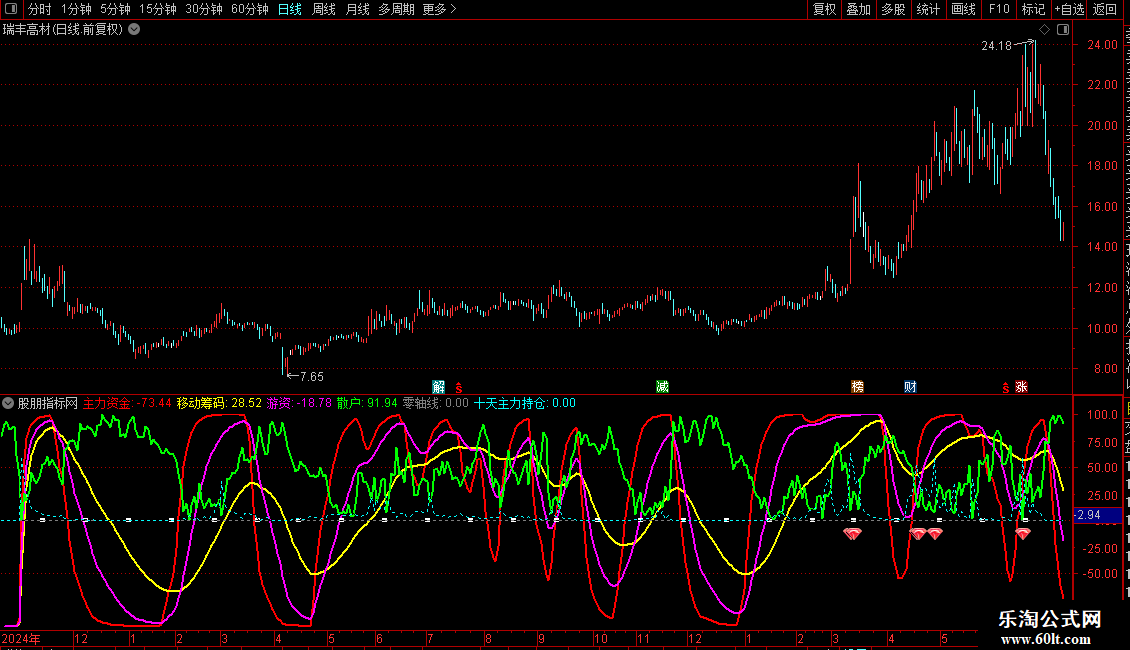Screen dimensions: 1130x650
Task: Click the red S marker near 解
Action: point(459,388)
